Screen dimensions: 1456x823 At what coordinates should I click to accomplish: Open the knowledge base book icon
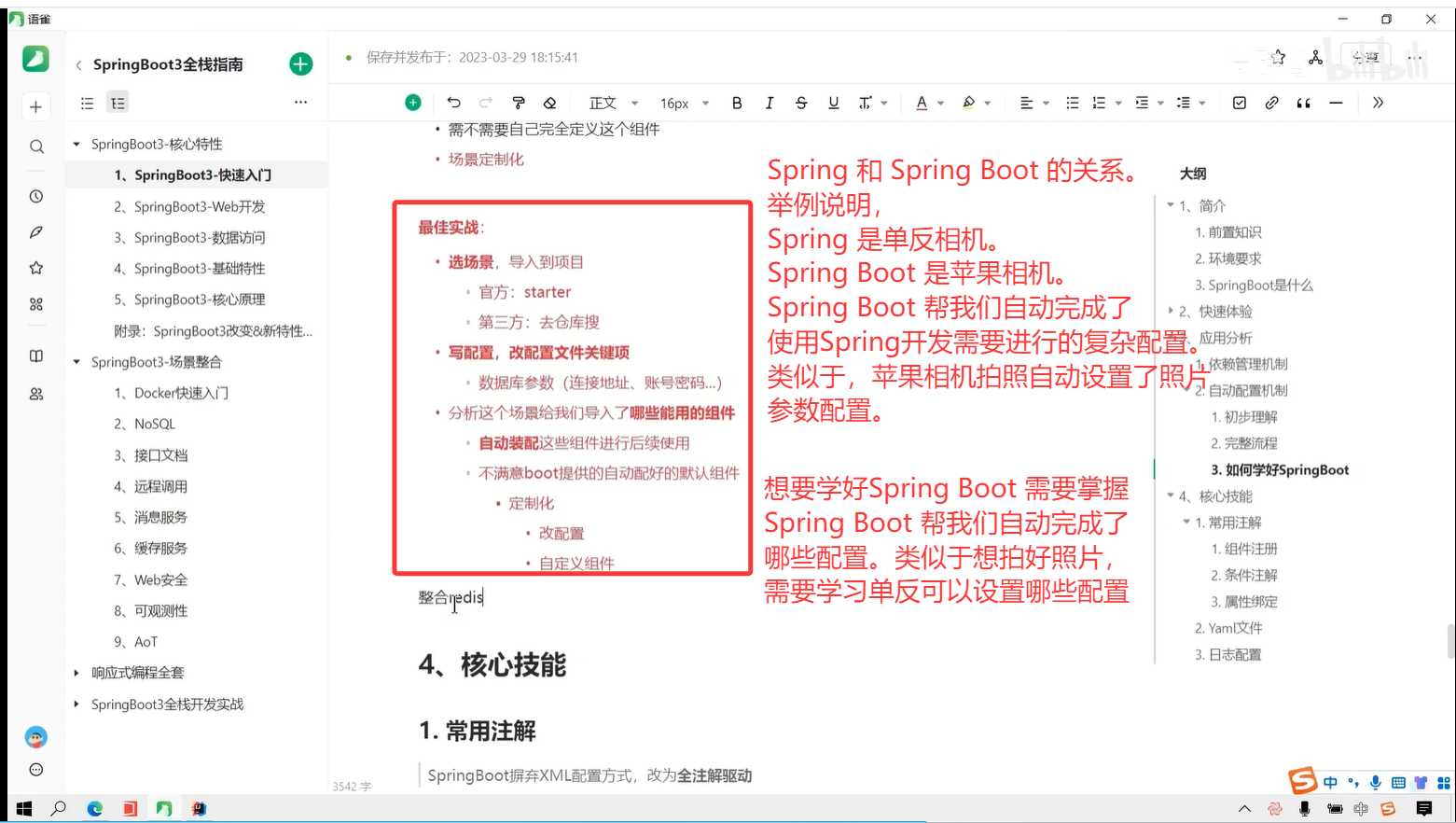[x=36, y=356]
